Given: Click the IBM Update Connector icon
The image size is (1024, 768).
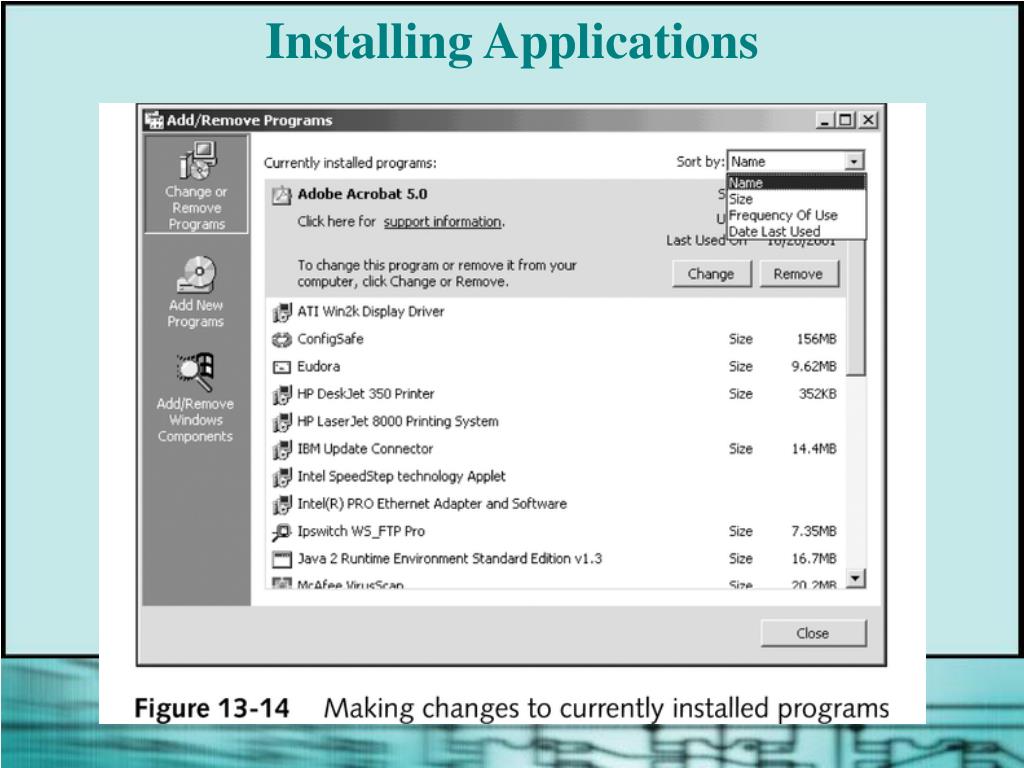Looking at the screenshot, I should [281, 449].
